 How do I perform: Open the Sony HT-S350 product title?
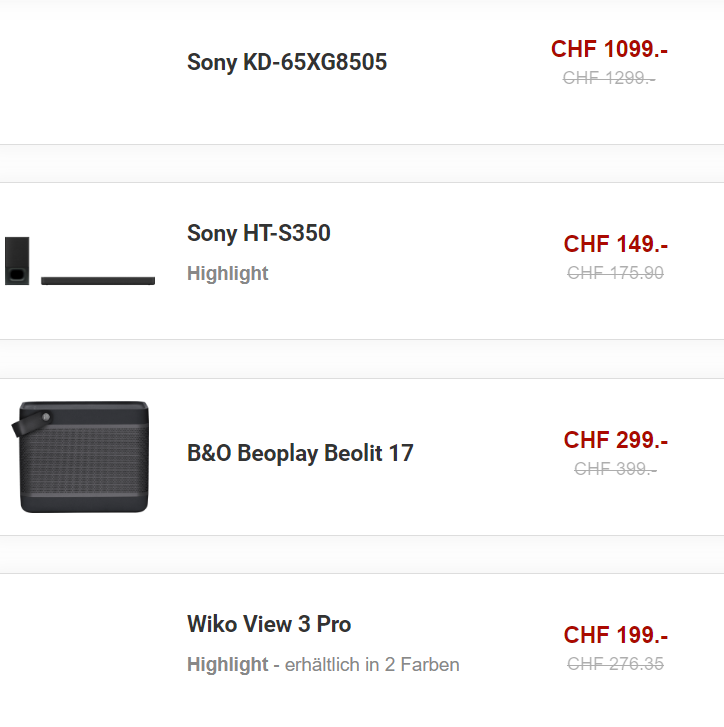pos(259,233)
